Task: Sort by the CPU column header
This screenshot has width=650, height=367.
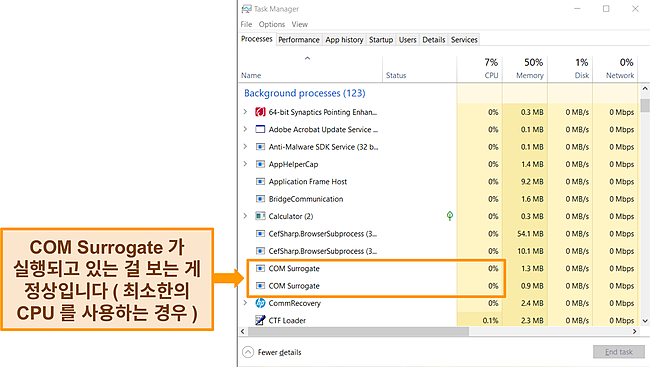Action: (480, 69)
